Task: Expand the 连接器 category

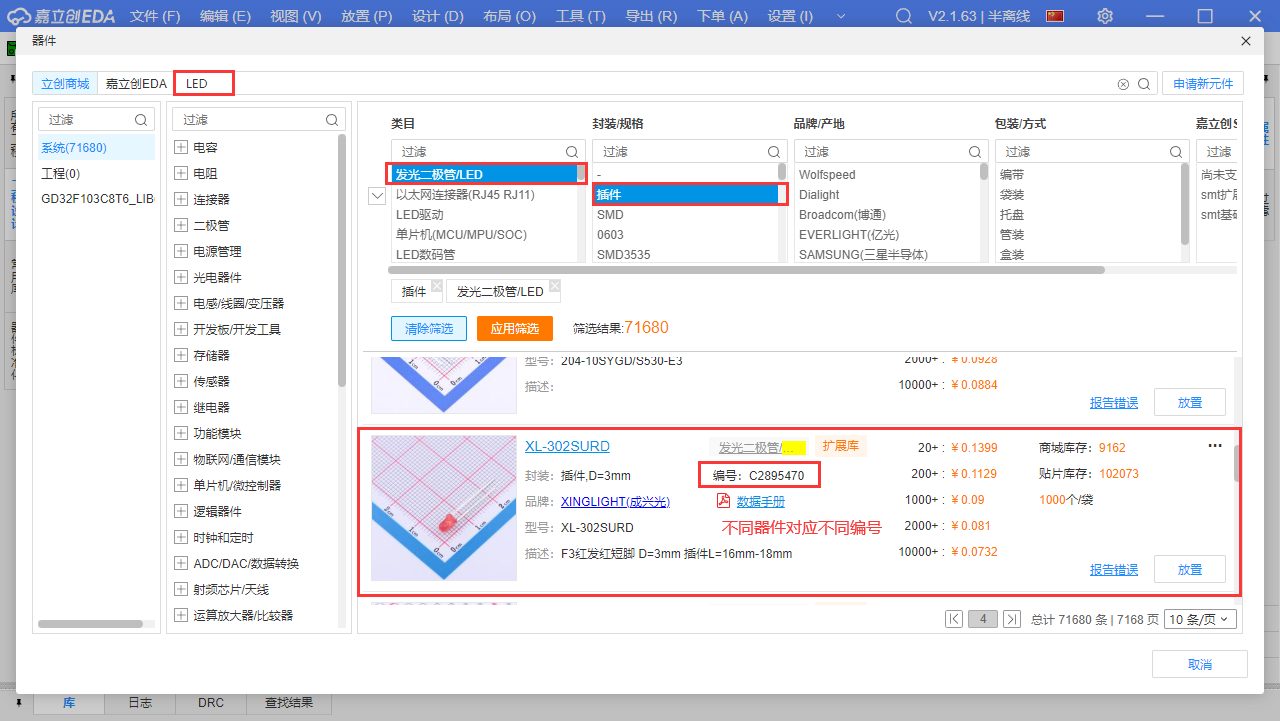Action: click(x=181, y=199)
